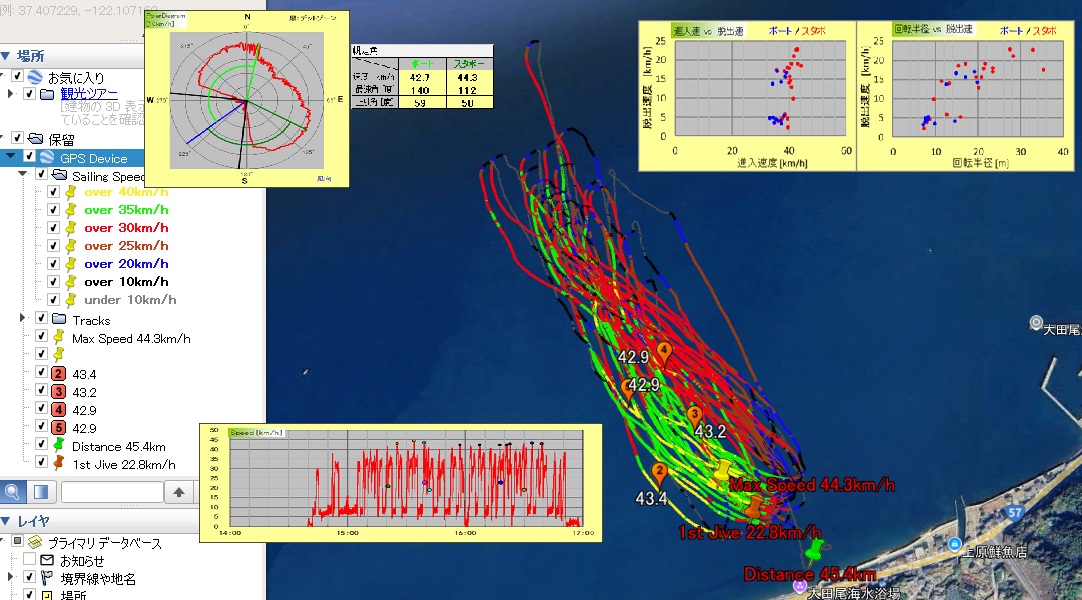Click the orange placemark 4 on the map
This screenshot has width=1082, height=600.
tap(664, 353)
